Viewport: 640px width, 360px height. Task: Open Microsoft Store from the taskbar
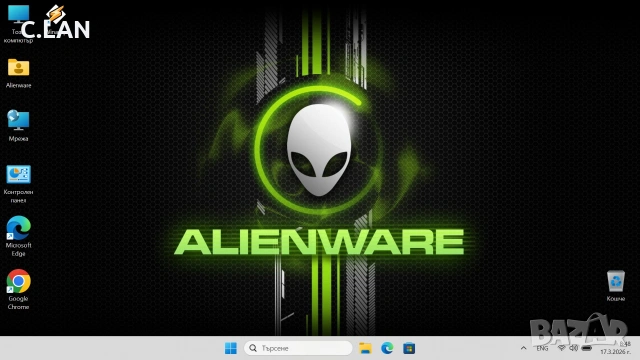(x=409, y=348)
